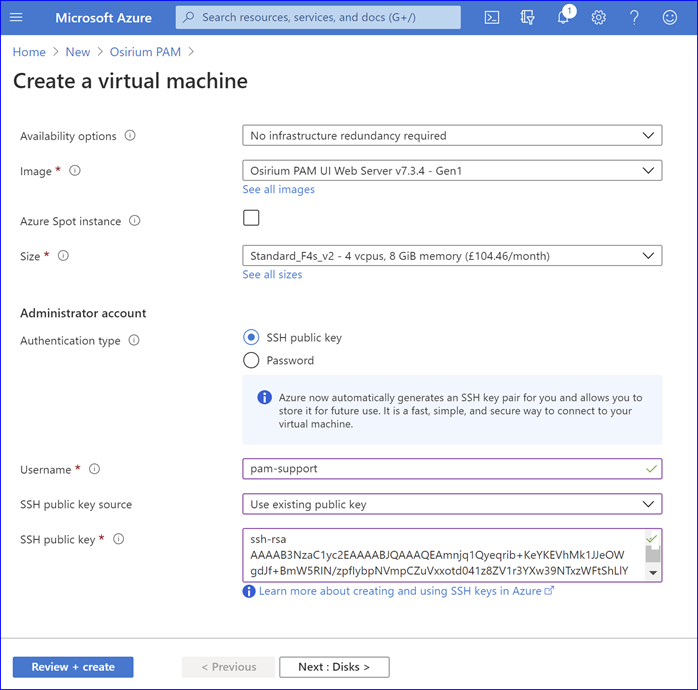
Task: Click the Administrator account heading
Action: [x=83, y=313]
